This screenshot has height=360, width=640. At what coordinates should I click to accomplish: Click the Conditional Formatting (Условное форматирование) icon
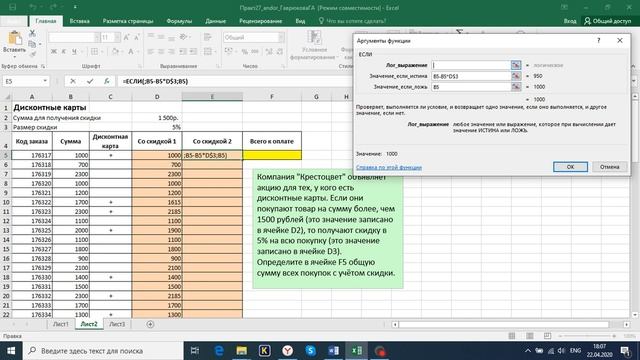click(x=314, y=38)
